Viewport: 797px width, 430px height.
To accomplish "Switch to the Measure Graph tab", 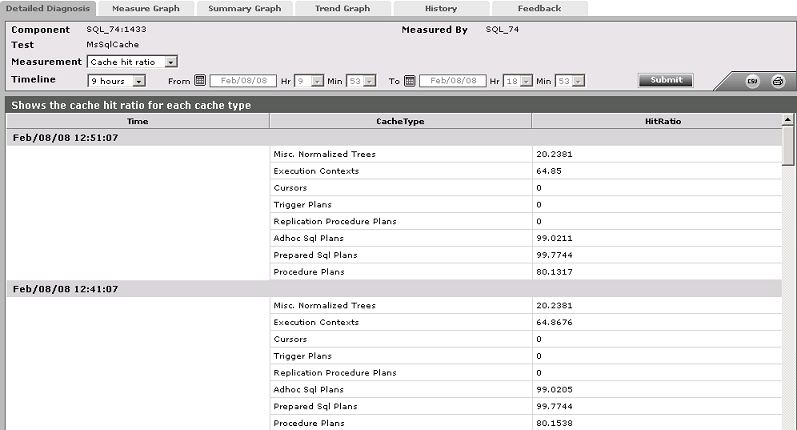I will pyautogui.click(x=146, y=8).
